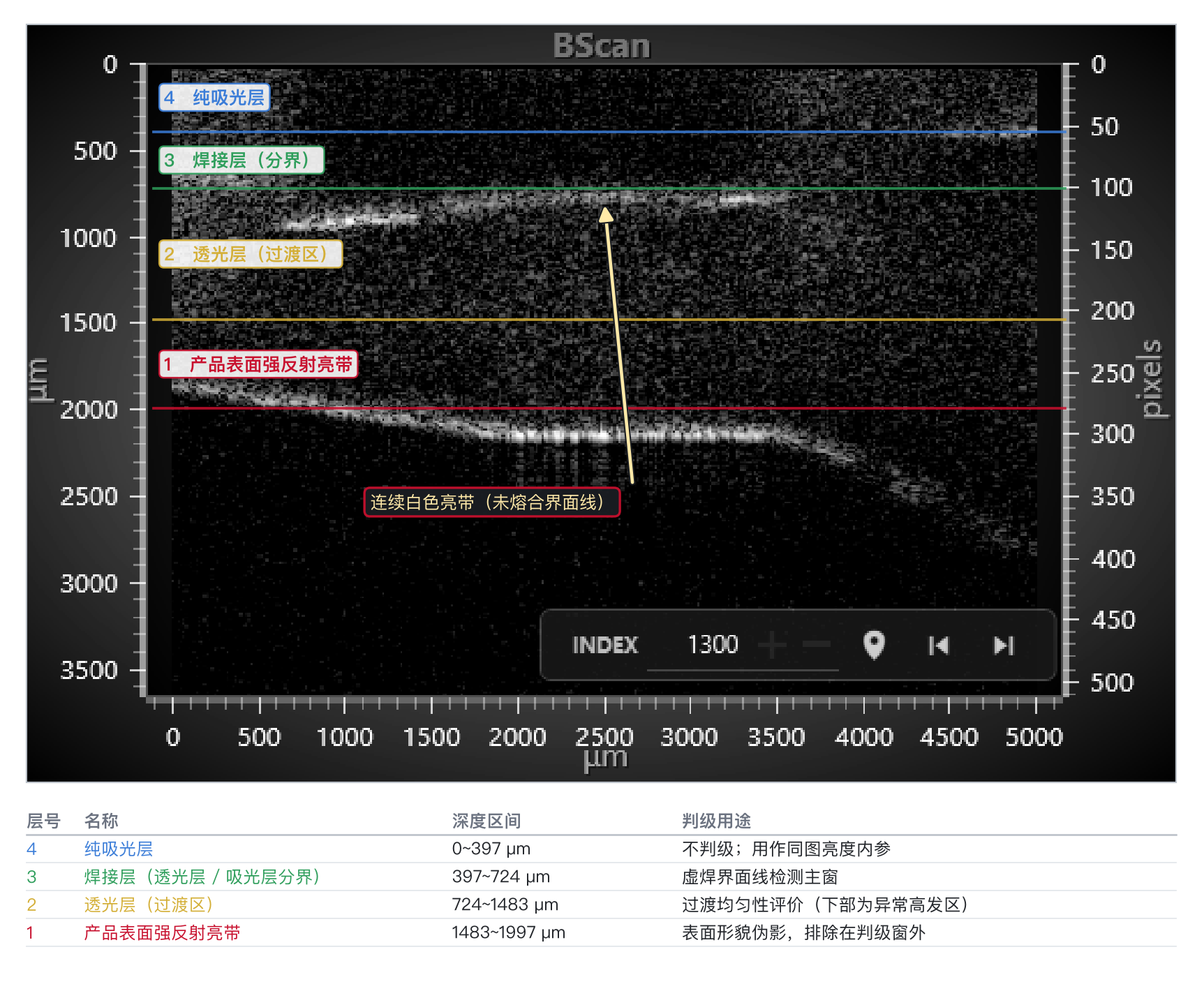Click the INDEX label in the control bar
Image resolution: width=1204 pixels, height=984 pixels.
[x=605, y=645]
